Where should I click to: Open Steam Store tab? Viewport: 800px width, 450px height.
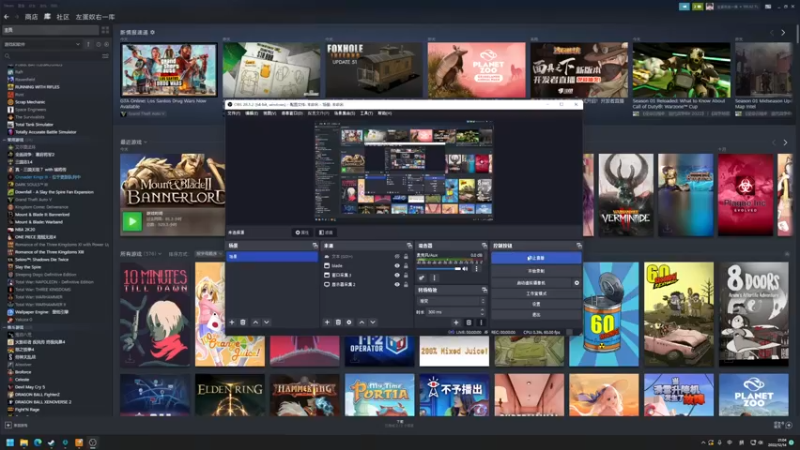click(31, 17)
